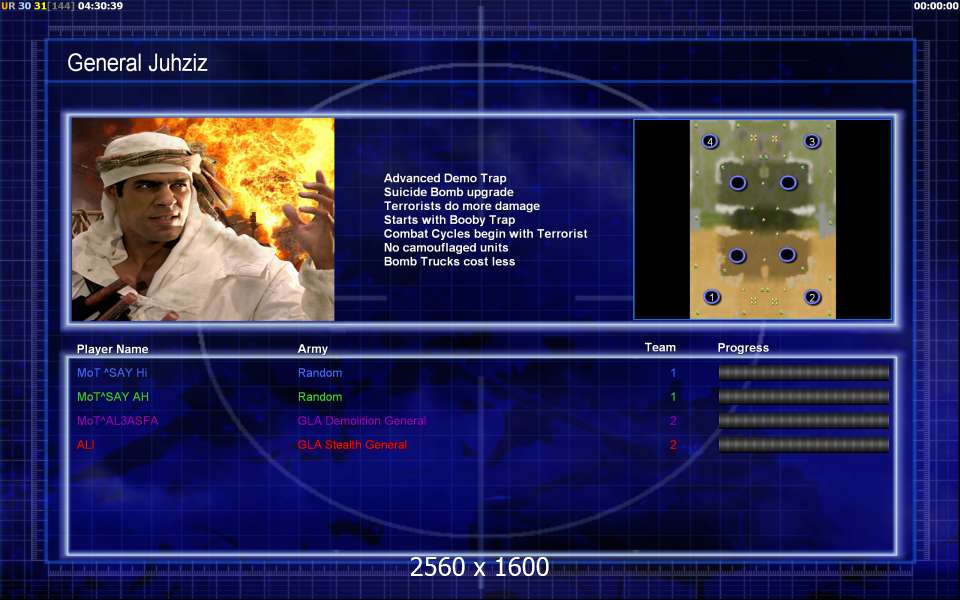Image resolution: width=960 pixels, height=600 pixels.
Task: Click the team number for MoT^AL3ASFA
Action: point(673,421)
